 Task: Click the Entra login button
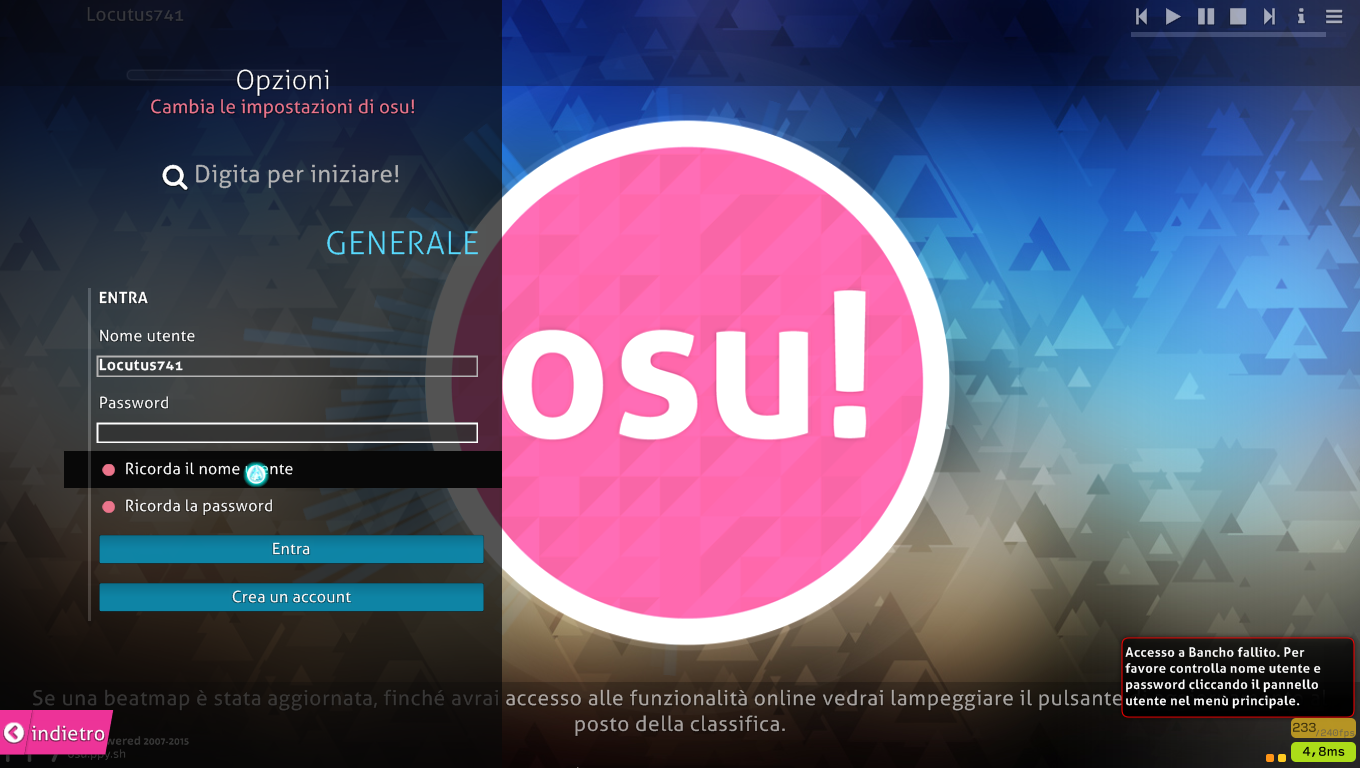[x=291, y=549]
